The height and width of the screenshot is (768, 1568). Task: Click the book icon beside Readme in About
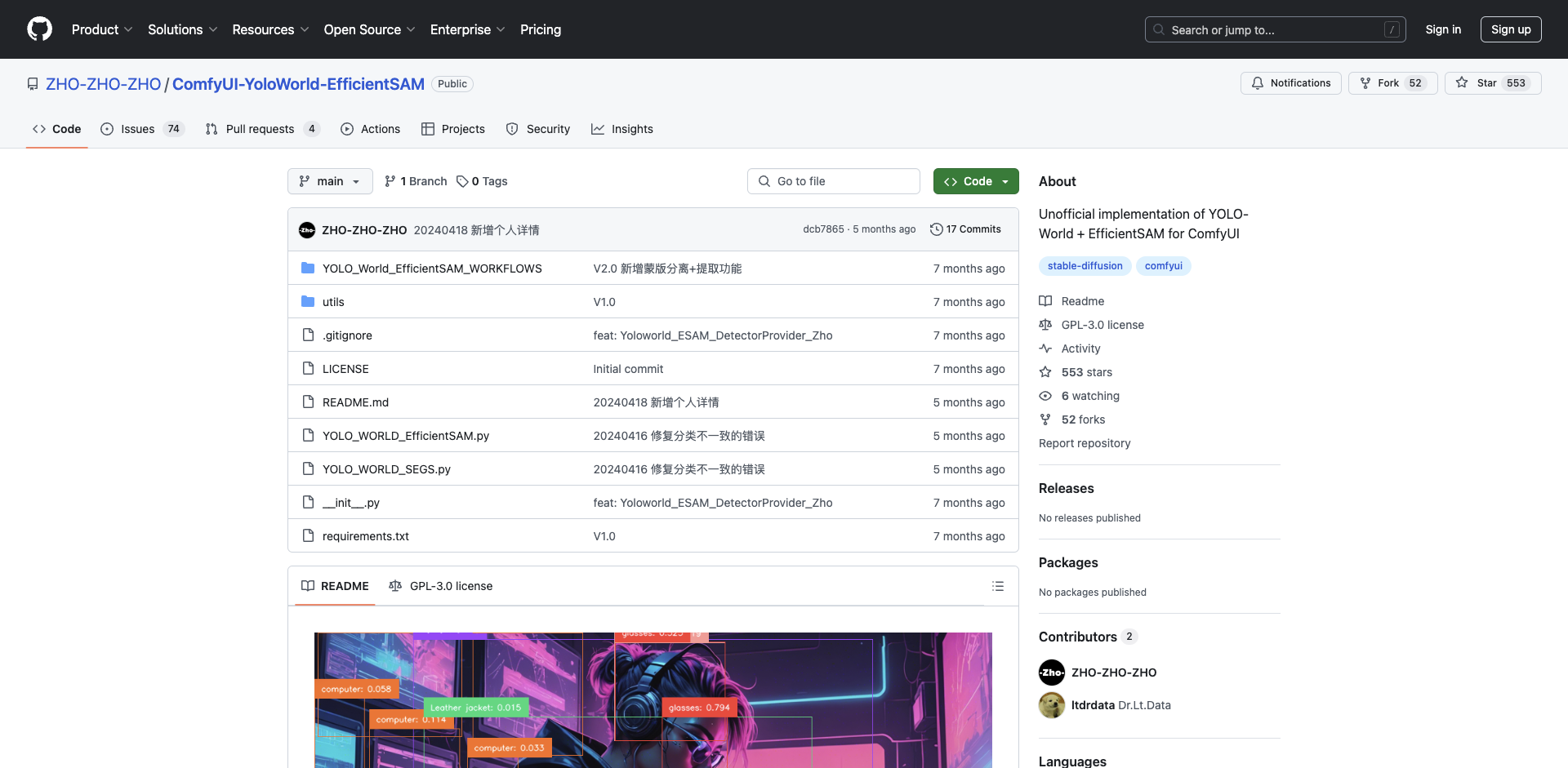pos(1045,301)
